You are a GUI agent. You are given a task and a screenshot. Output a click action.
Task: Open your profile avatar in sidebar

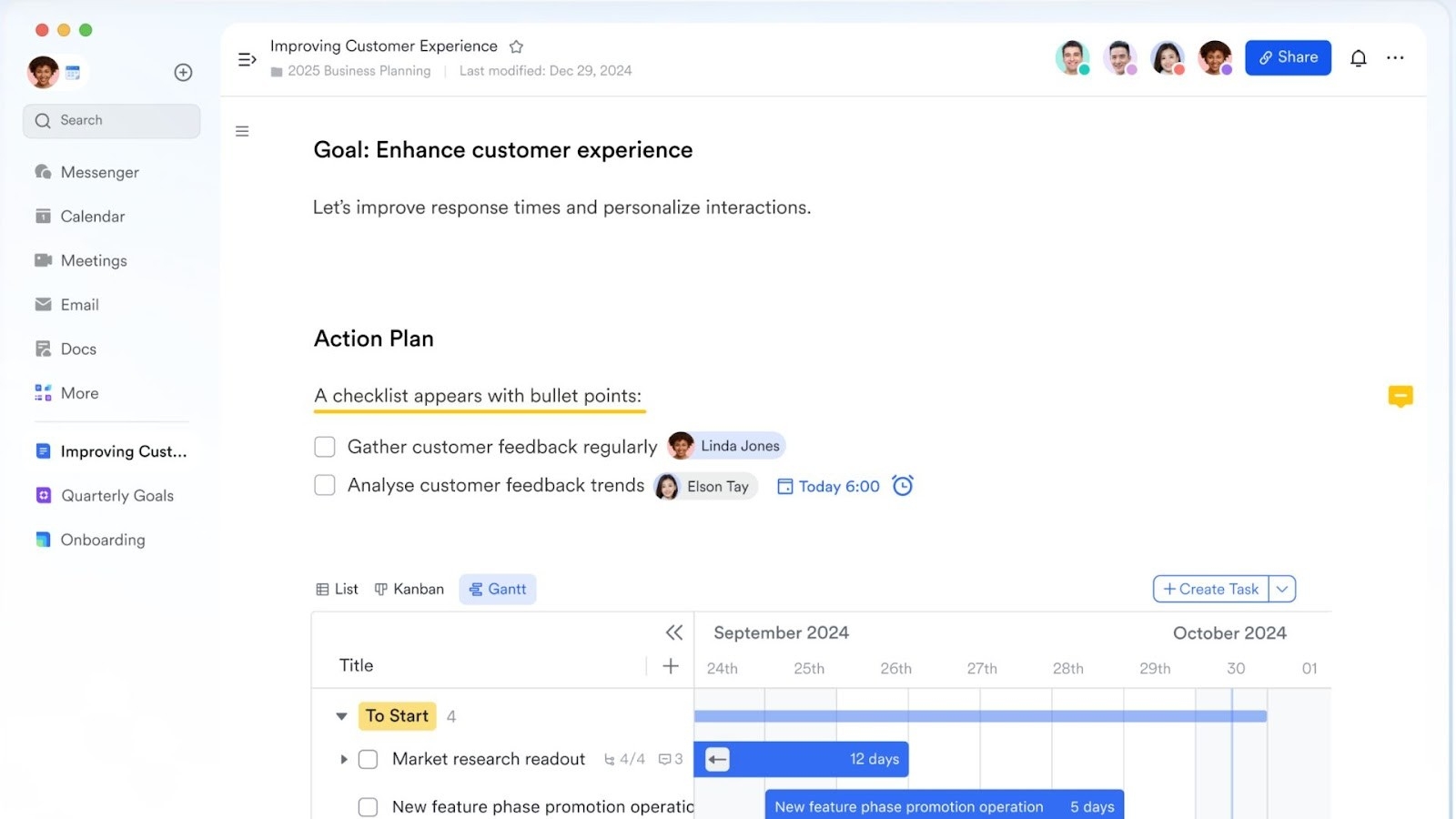pos(43,72)
